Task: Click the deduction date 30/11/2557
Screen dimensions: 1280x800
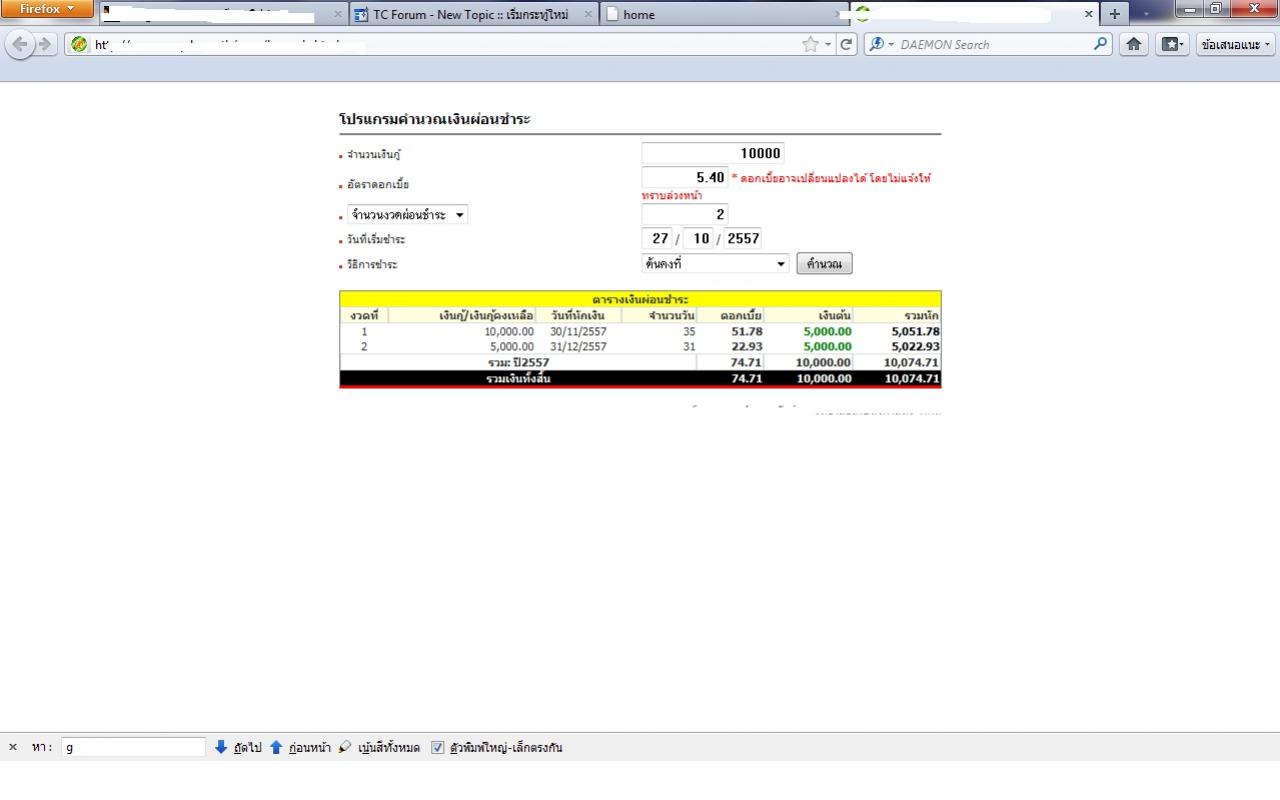Action: (578, 331)
